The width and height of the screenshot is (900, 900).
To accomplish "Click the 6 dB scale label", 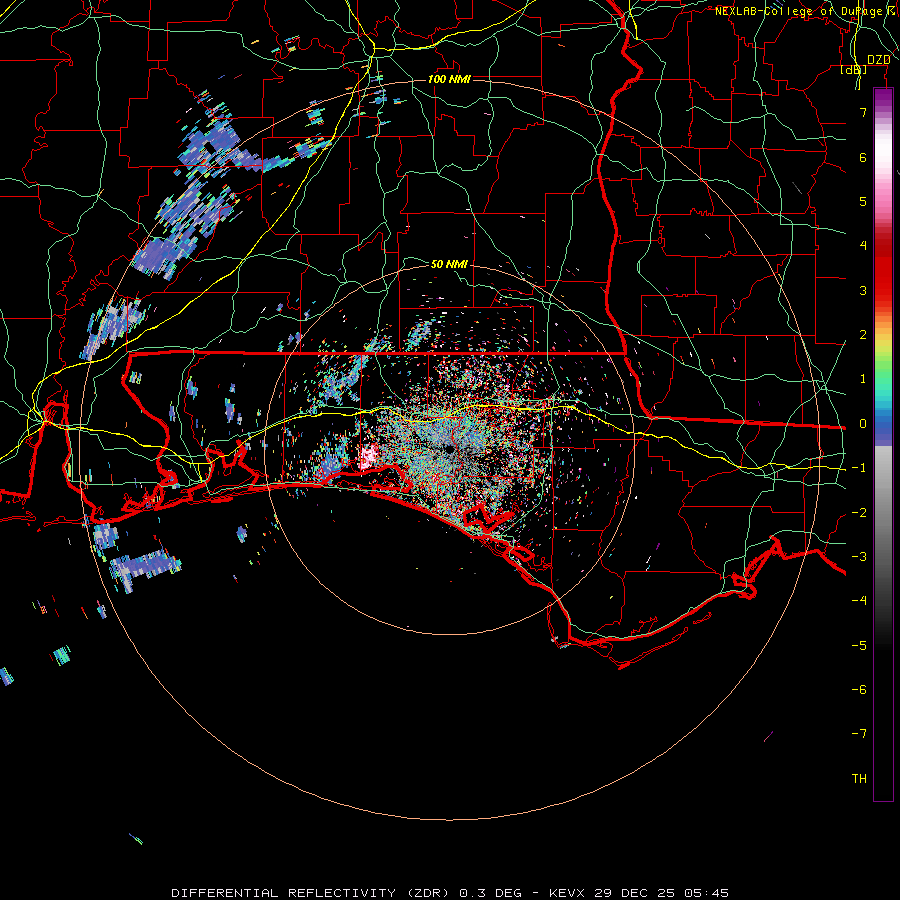I will point(863,157).
